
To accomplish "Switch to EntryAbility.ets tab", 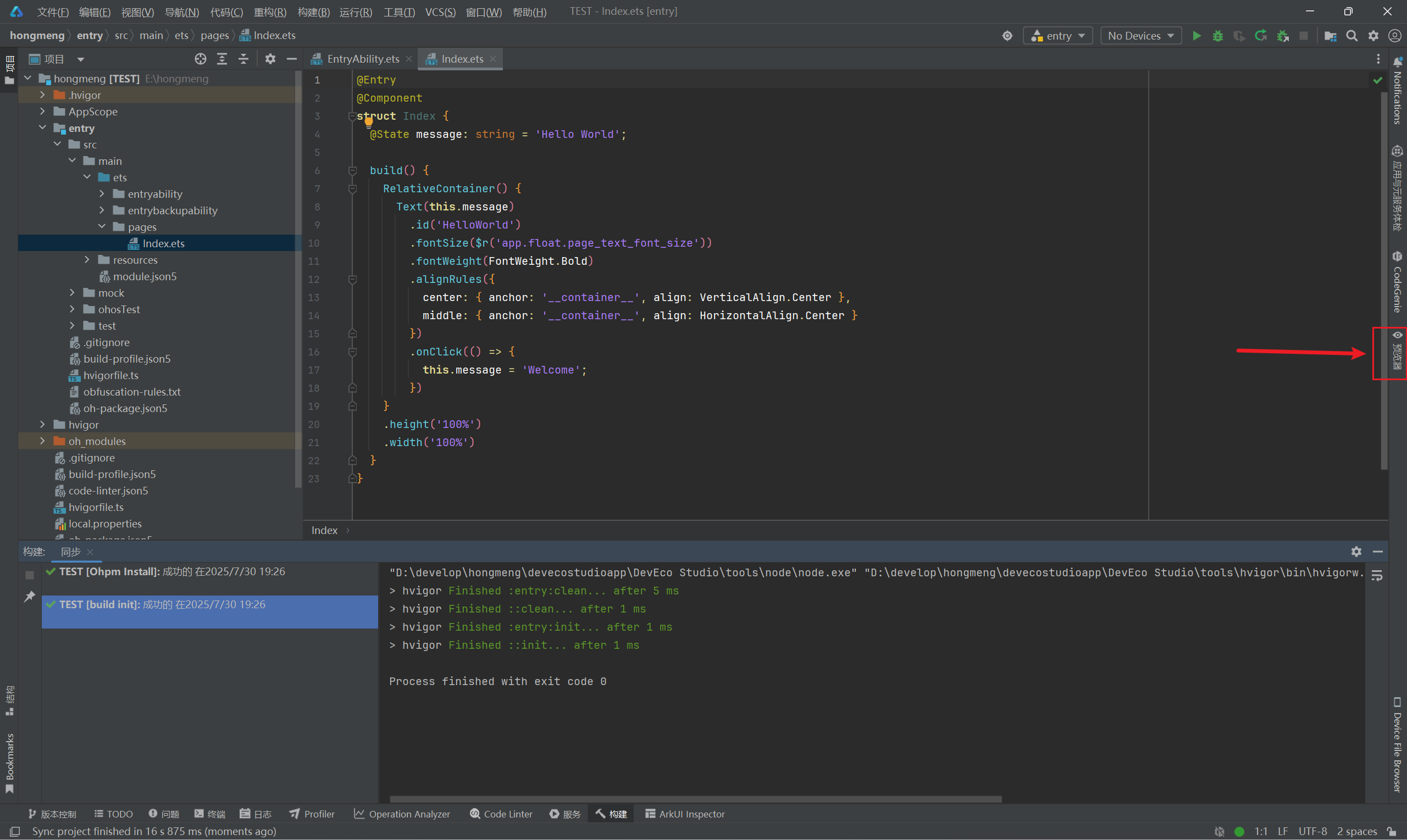I will (362, 59).
